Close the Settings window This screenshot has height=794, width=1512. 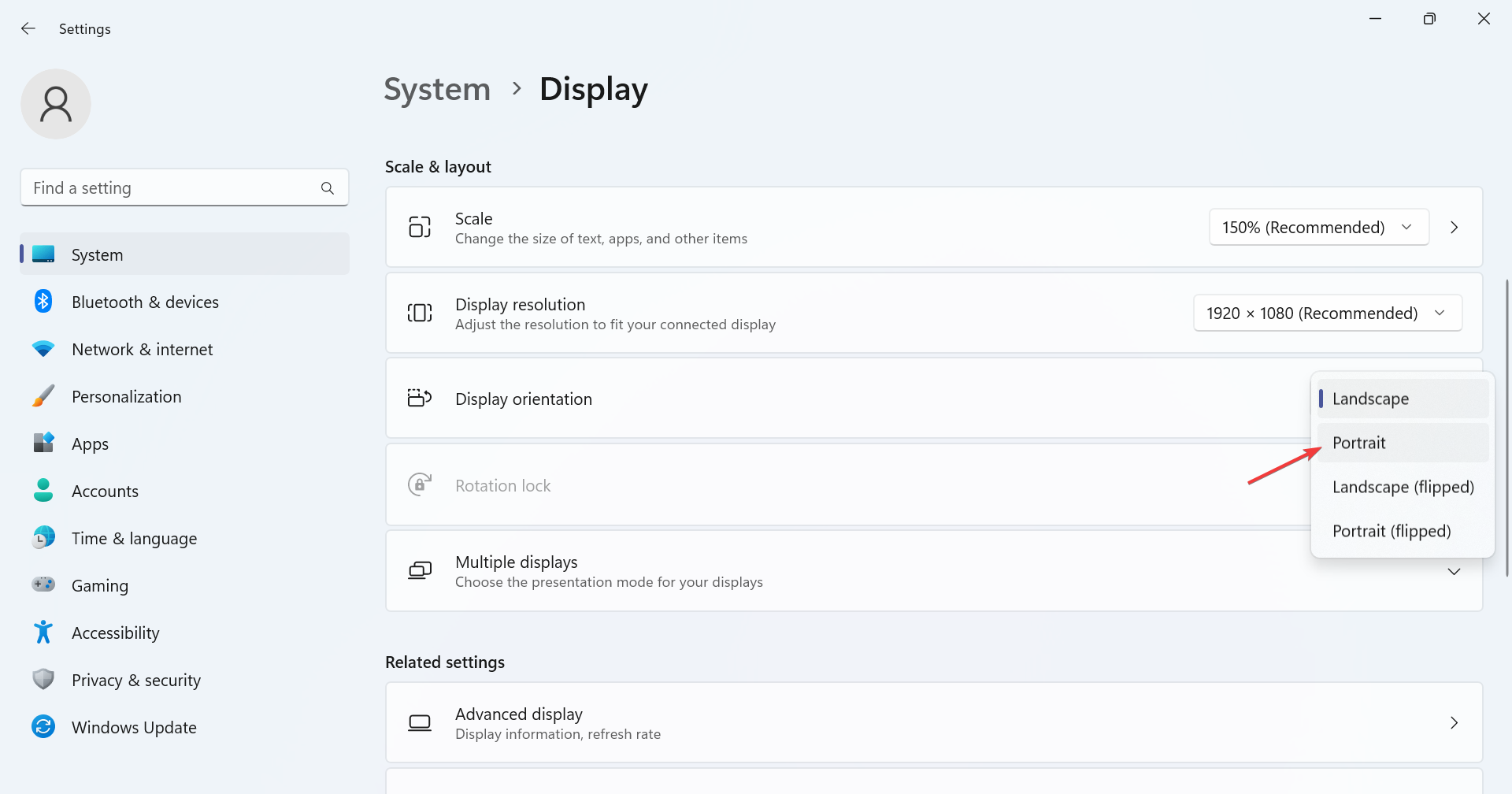1484,19
